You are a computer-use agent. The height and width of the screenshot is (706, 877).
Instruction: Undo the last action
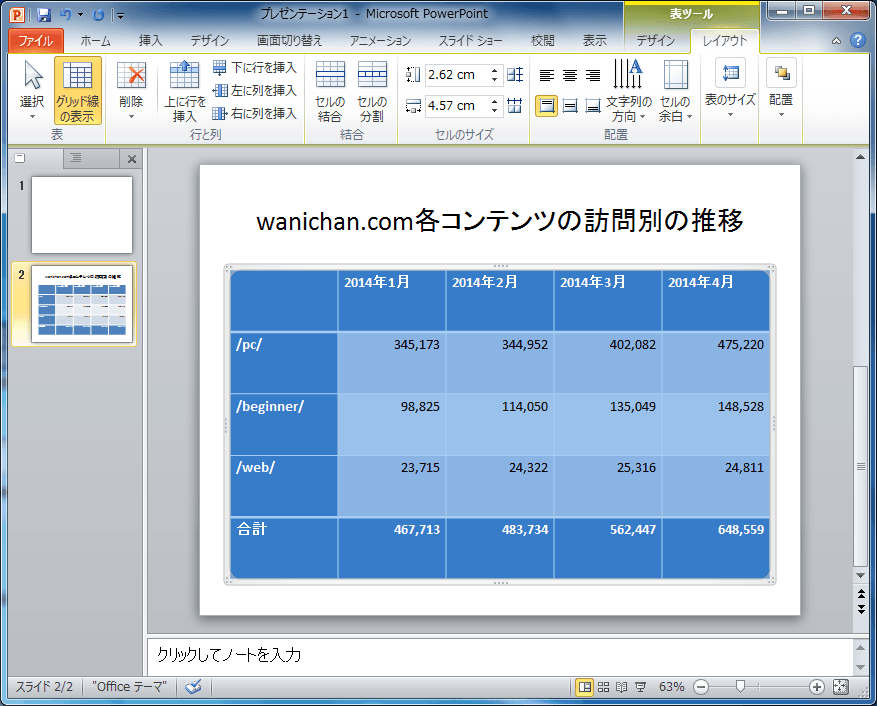(x=65, y=15)
